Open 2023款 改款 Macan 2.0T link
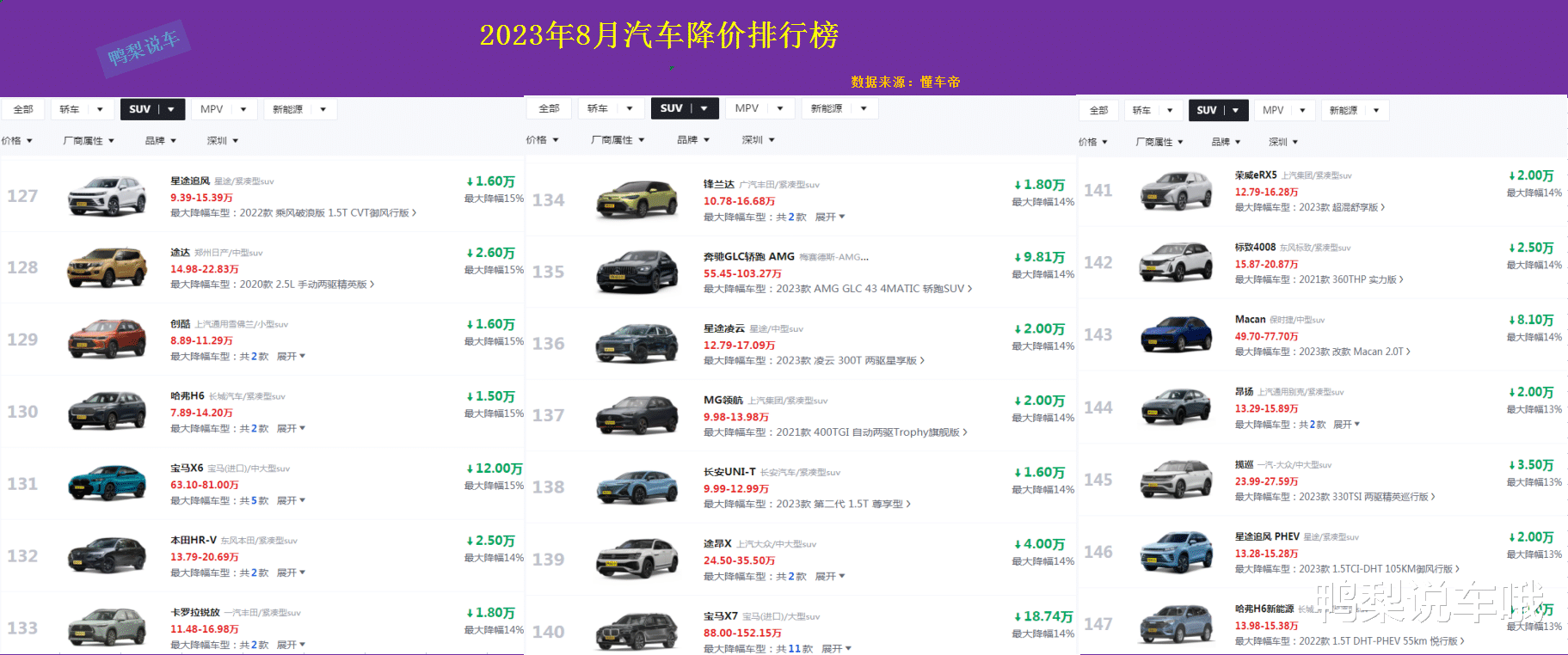The height and width of the screenshot is (655, 1568). (x=1354, y=352)
